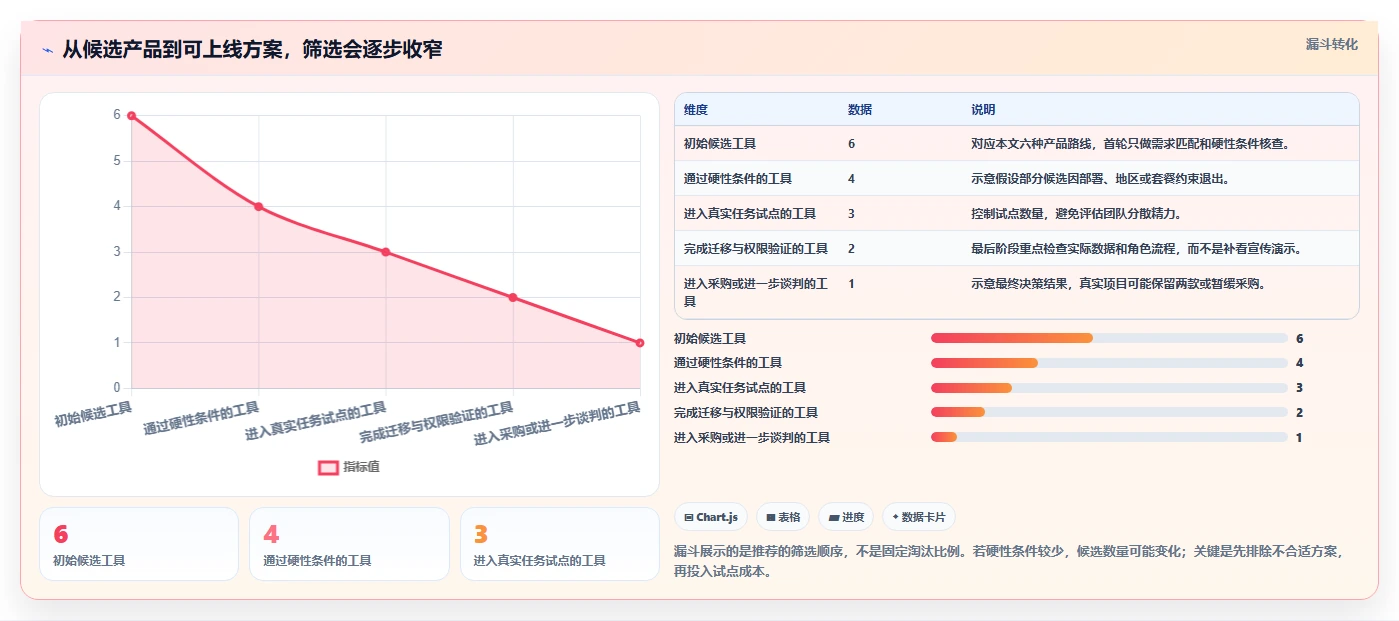Click the chart data point at value 2
Image resolution: width=1399 pixels, height=621 pixels.
513,297
